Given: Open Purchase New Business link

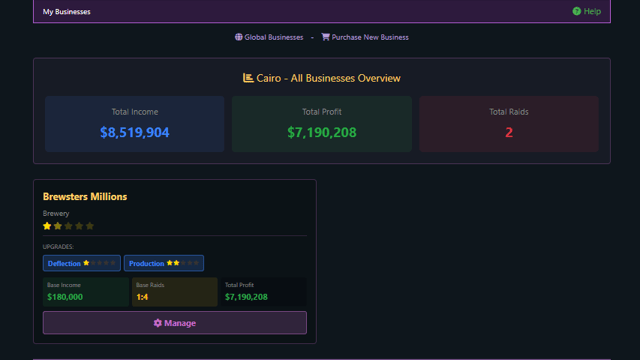Looking at the screenshot, I should point(365,37).
